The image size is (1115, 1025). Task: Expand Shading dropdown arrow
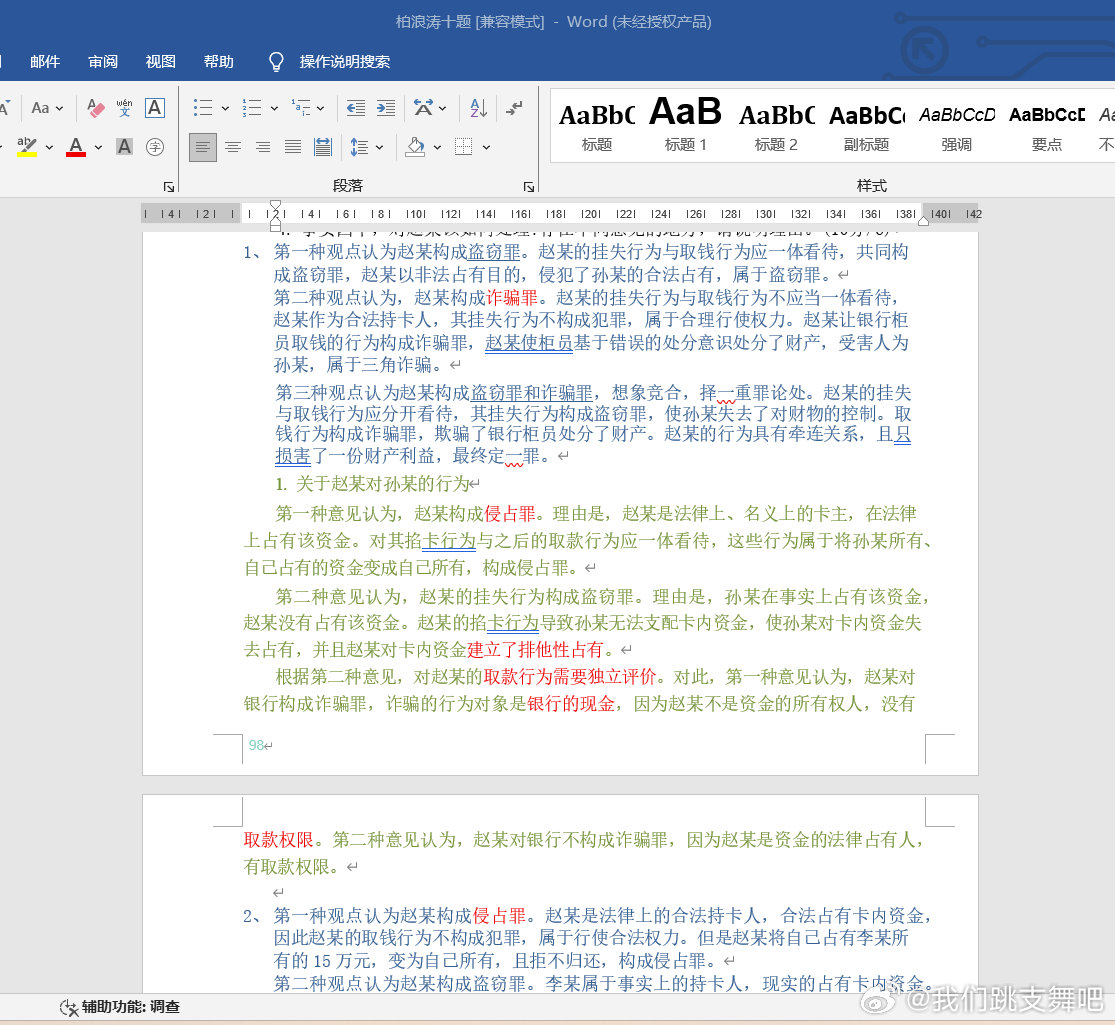click(437, 147)
